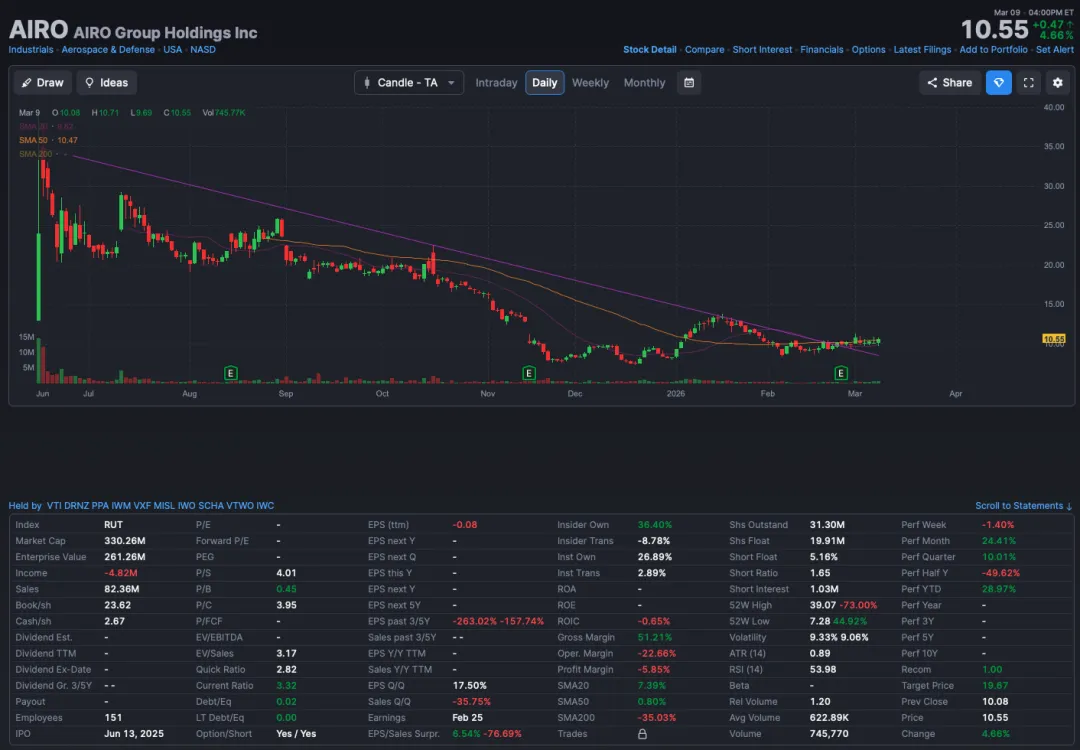Open the PPA ETF holder link
Image resolution: width=1080 pixels, height=750 pixels.
click(101, 506)
